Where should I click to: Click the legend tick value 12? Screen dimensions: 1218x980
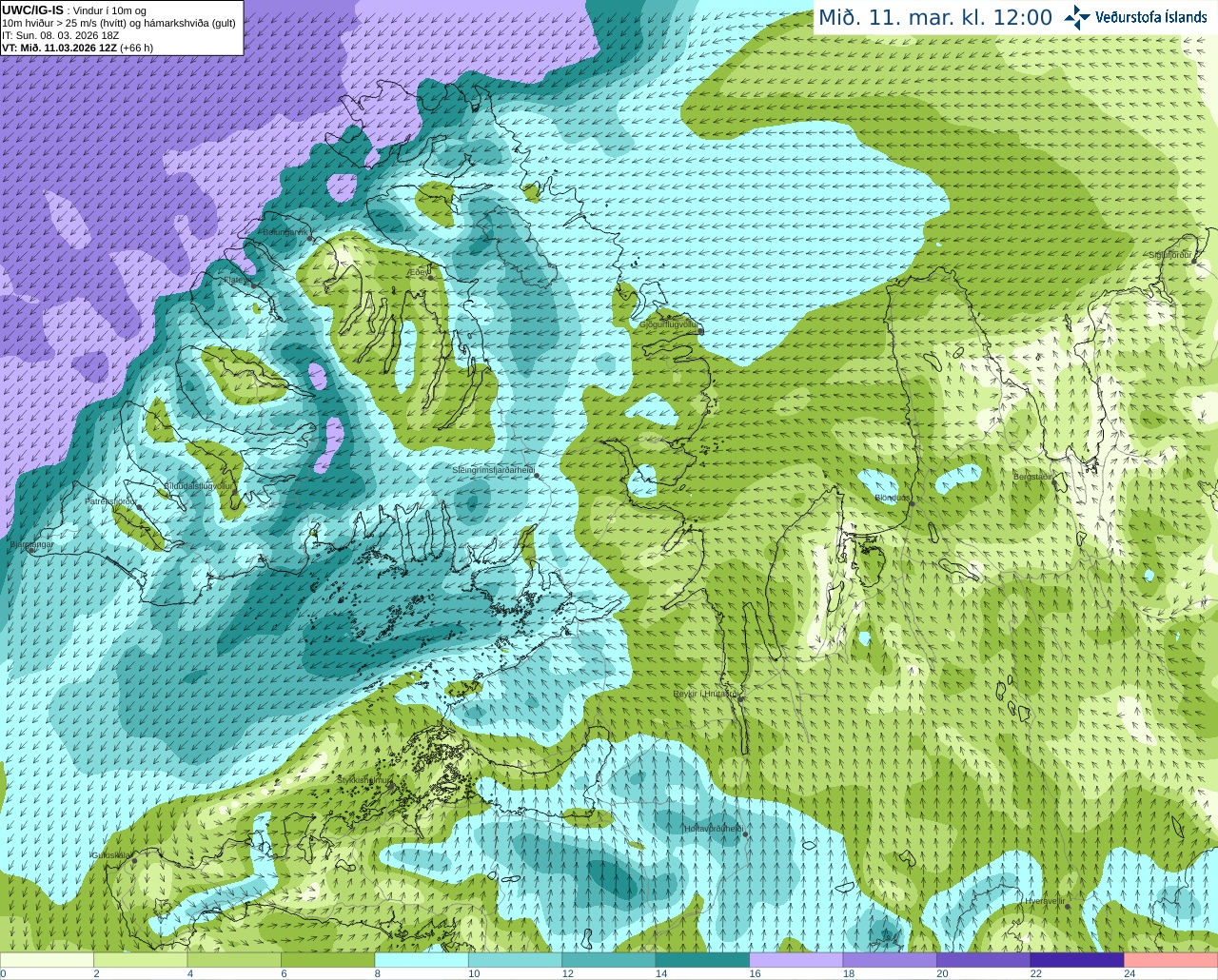pyautogui.click(x=567, y=973)
